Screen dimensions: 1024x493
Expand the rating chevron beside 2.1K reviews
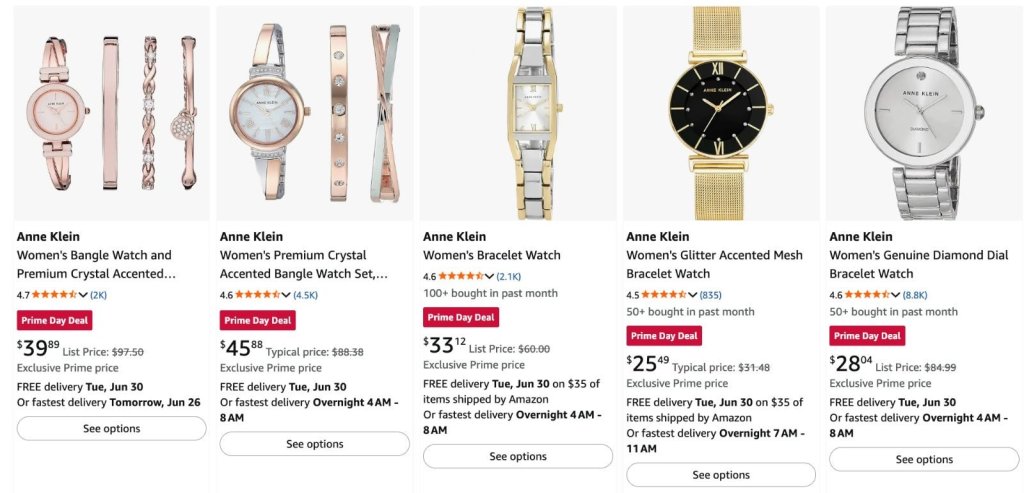point(489,277)
